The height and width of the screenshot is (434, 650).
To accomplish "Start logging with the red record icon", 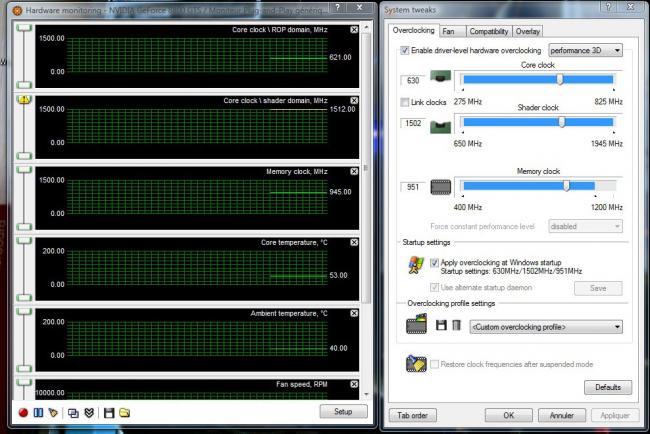I will [x=23, y=412].
